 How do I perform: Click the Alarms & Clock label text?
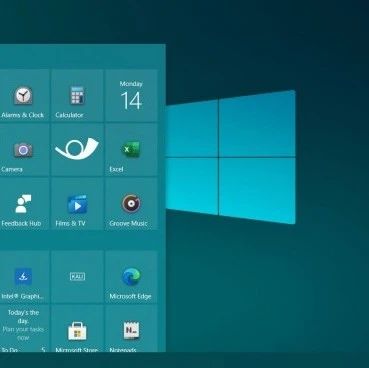(x=22, y=115)
